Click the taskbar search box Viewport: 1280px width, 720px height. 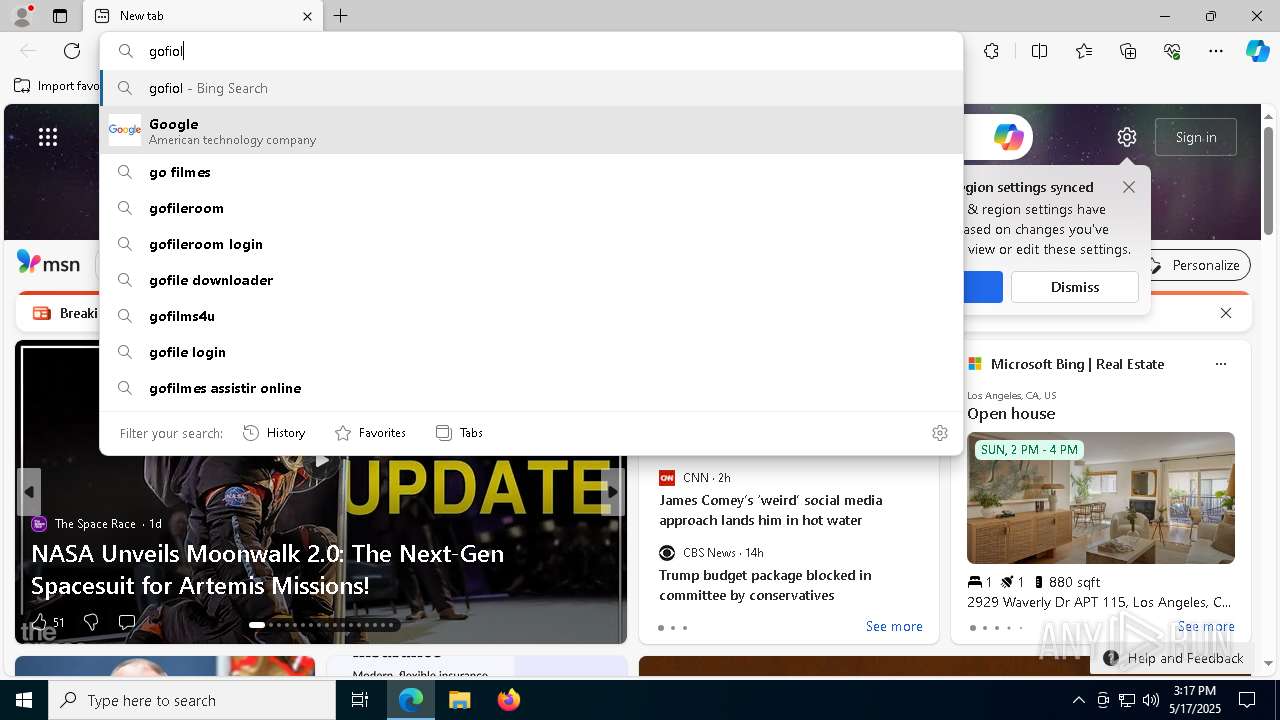(192, 700)
